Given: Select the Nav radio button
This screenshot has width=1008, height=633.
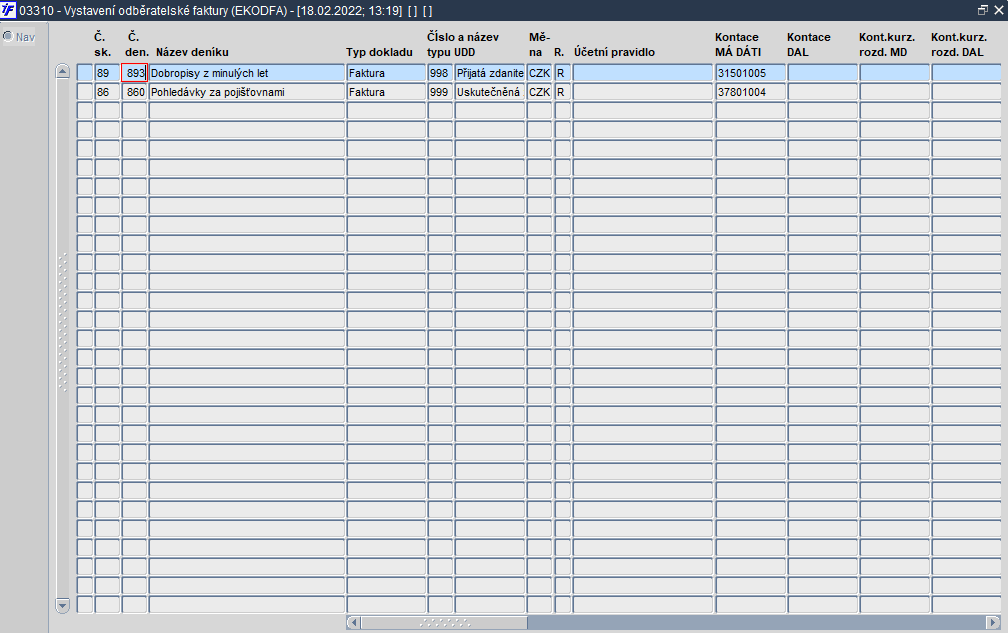Looking at the screenshot, I should click(x=8, y=36).
